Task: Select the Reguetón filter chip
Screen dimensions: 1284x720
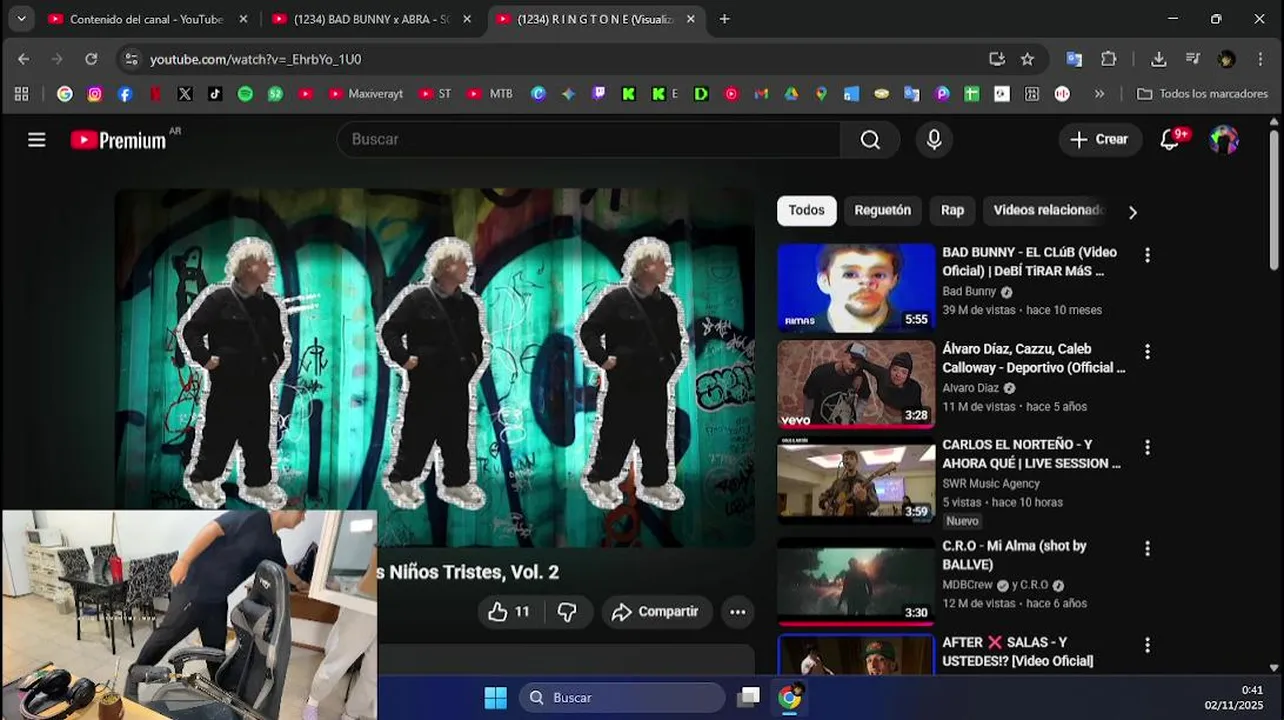Action: click(883, 211)
